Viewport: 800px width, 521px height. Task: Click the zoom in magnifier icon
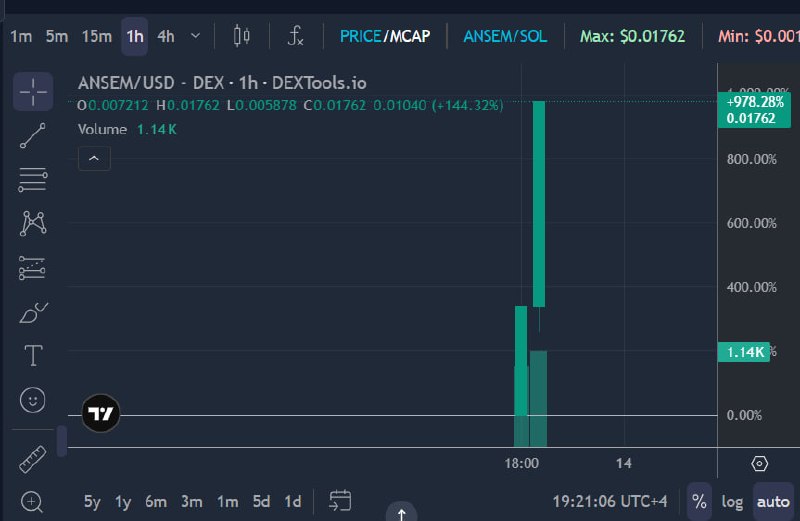coord(32,502)
